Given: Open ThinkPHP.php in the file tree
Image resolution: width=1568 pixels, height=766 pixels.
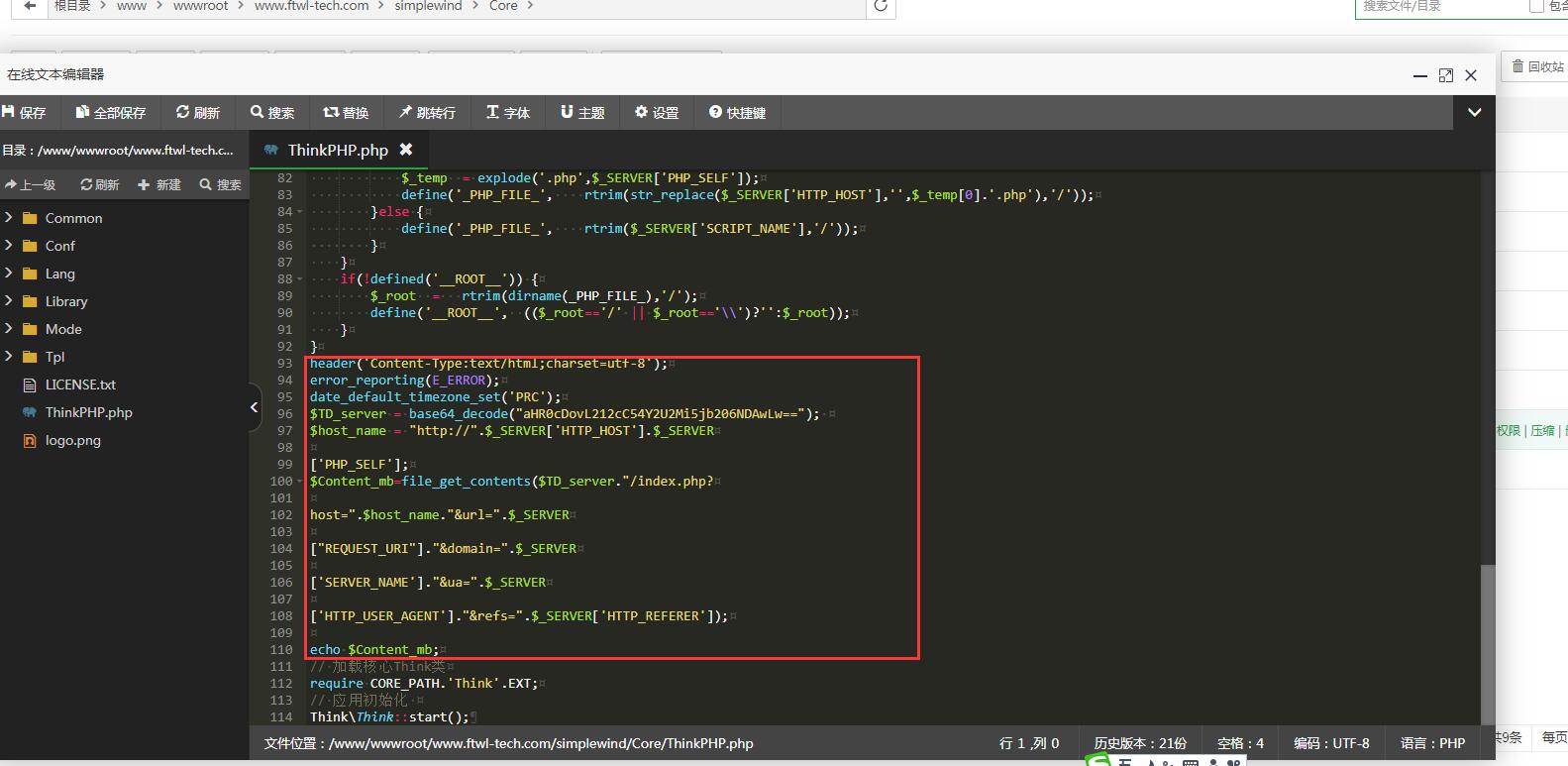Looking at the screenshot, I should 88,412.
